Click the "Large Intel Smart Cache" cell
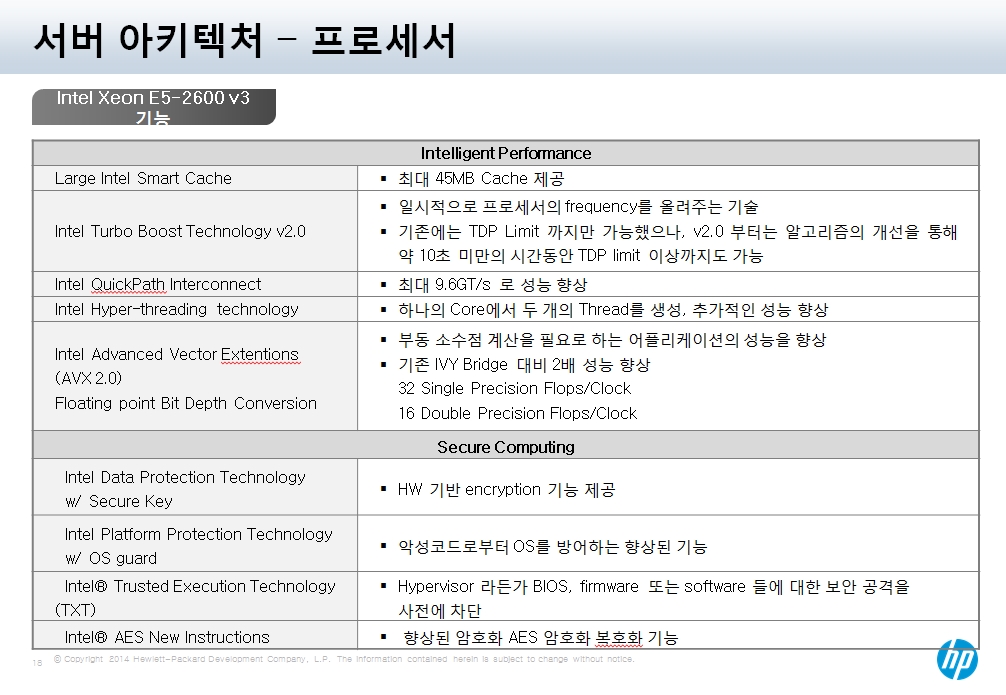The height and width of the screenshot is (695, 1006). point(195,178)
